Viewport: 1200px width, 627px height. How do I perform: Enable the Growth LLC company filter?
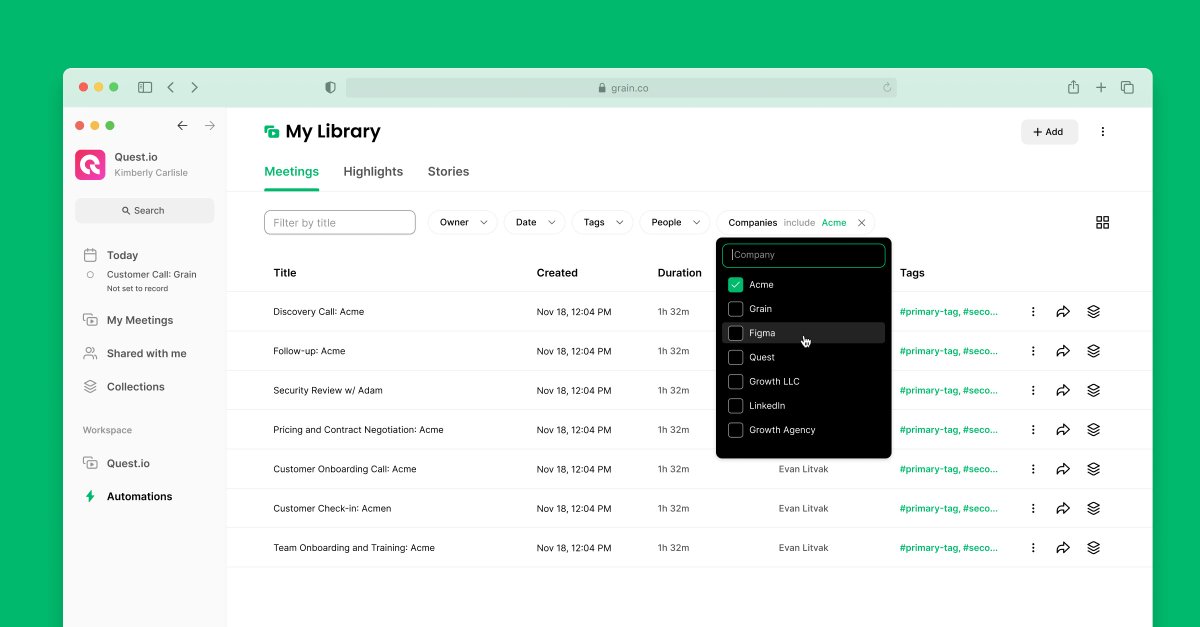click(x=734, y=381)
